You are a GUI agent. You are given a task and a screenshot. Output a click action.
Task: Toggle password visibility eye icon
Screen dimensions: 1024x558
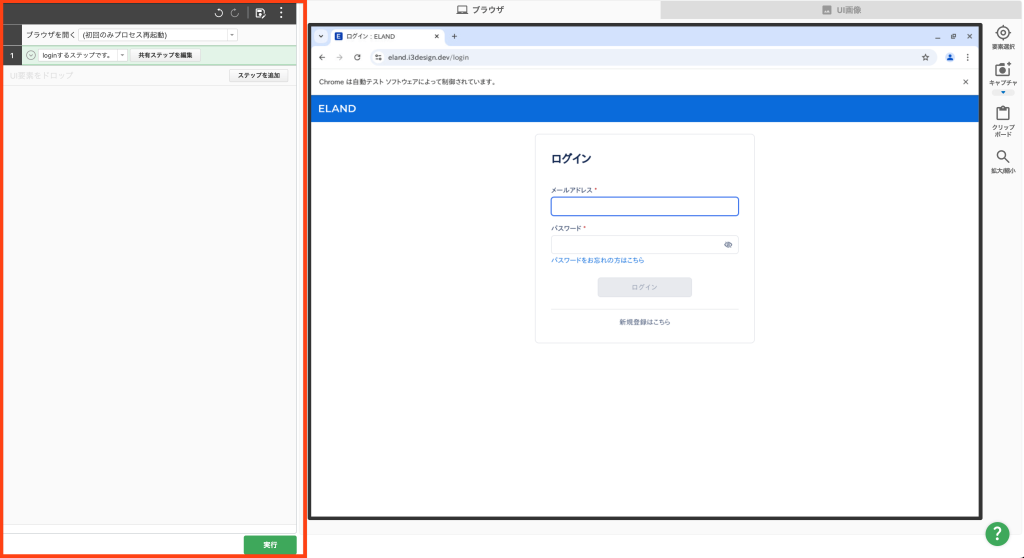728,244
